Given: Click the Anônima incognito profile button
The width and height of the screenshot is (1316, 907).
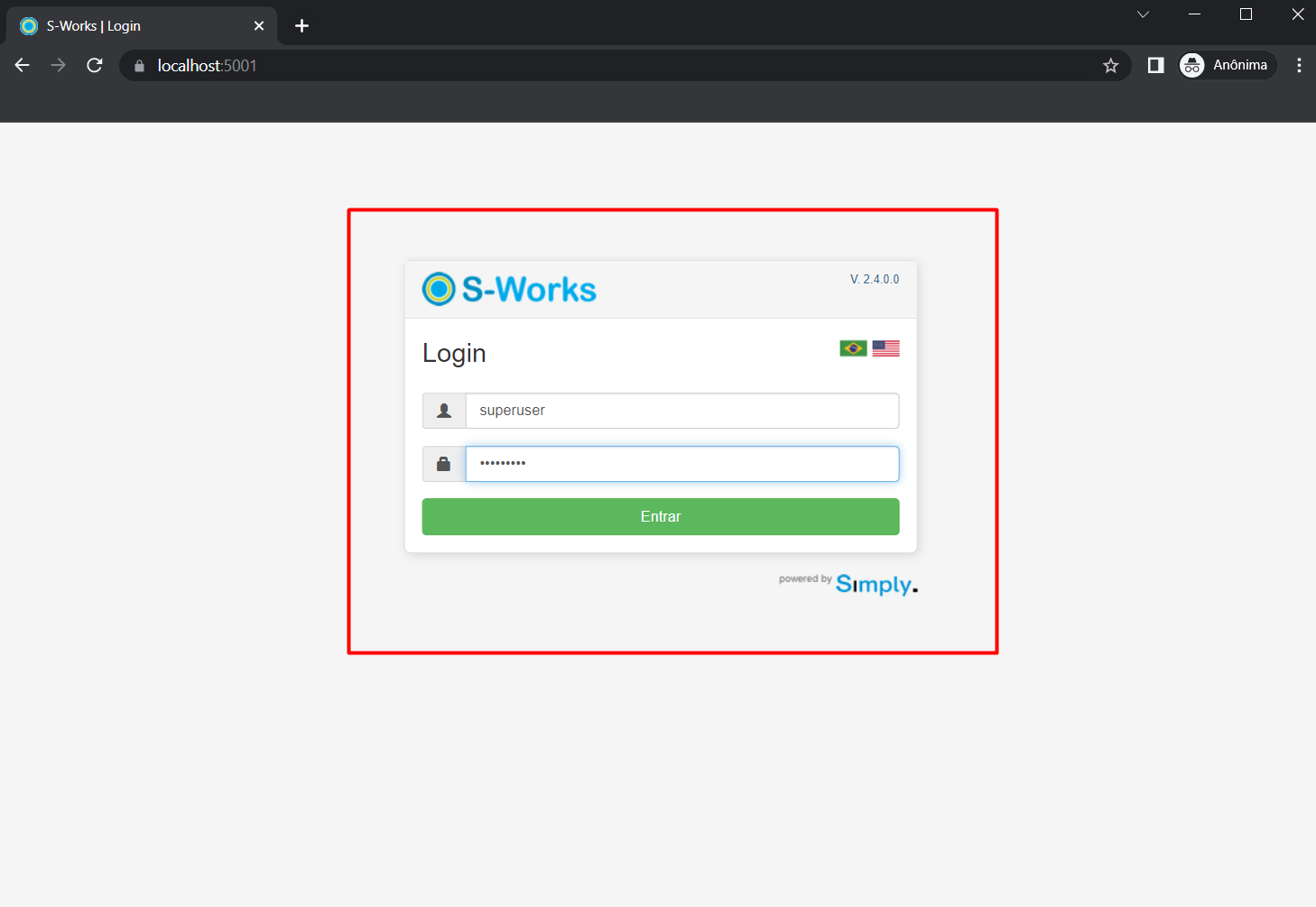Looking at the screenshot, I should click(x=1228, y=65).
